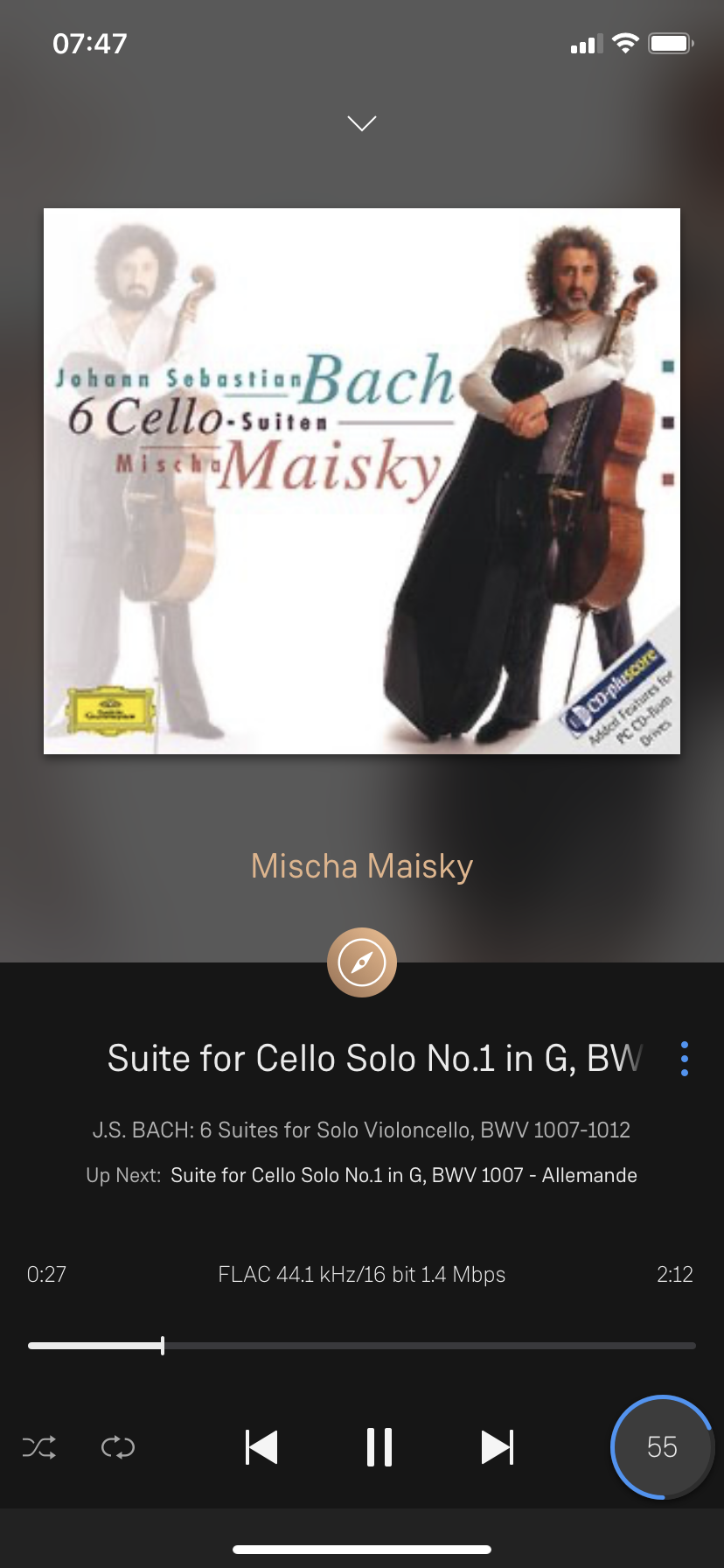
Task: Skip to the next track
Action: point(498,1447)
